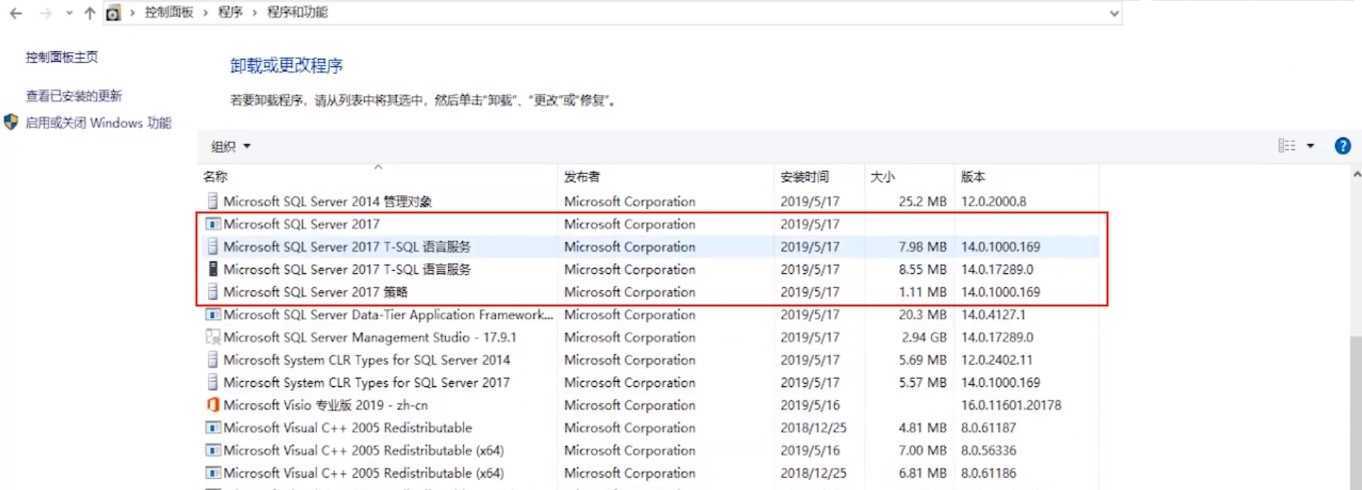Click install date 2019/5/16 of Visio row
Image resolution: width=1362 pixels, height=490 pixels.
810,405
